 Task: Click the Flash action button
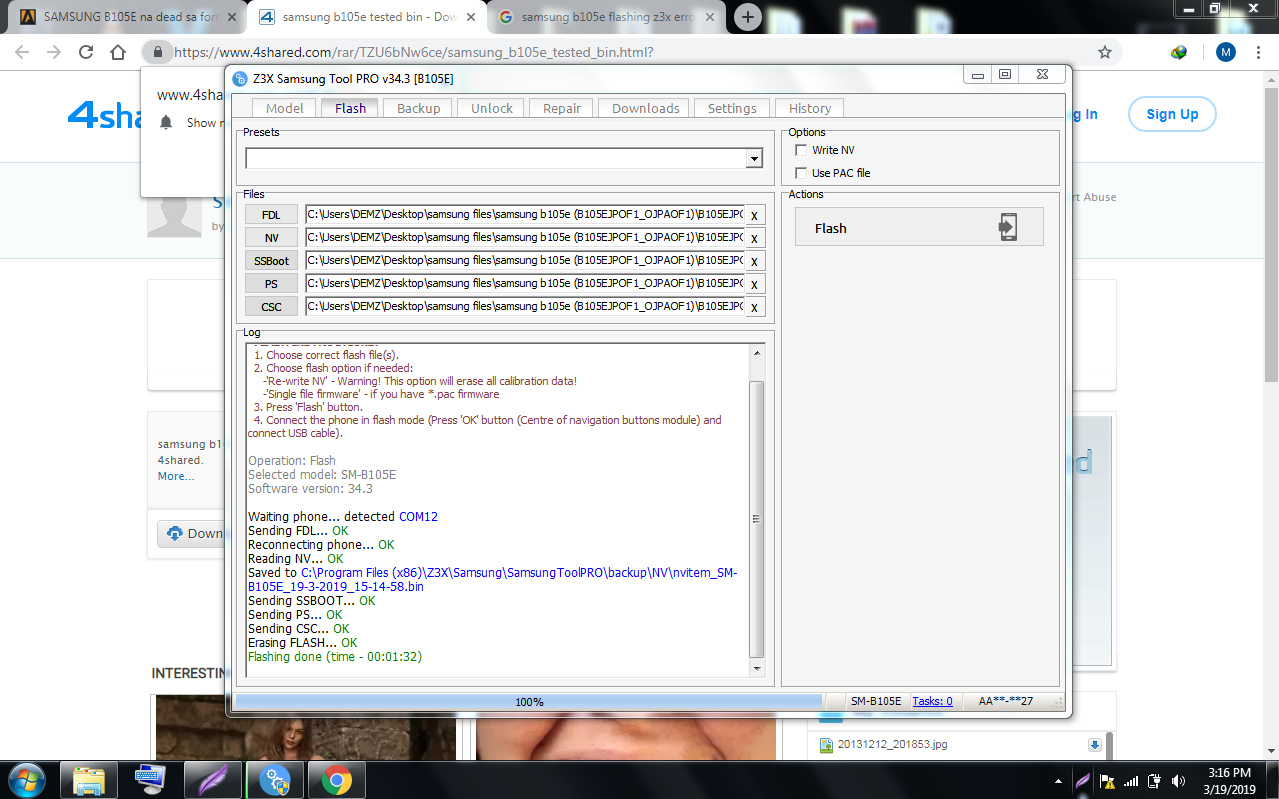click(x=919, y=227)
